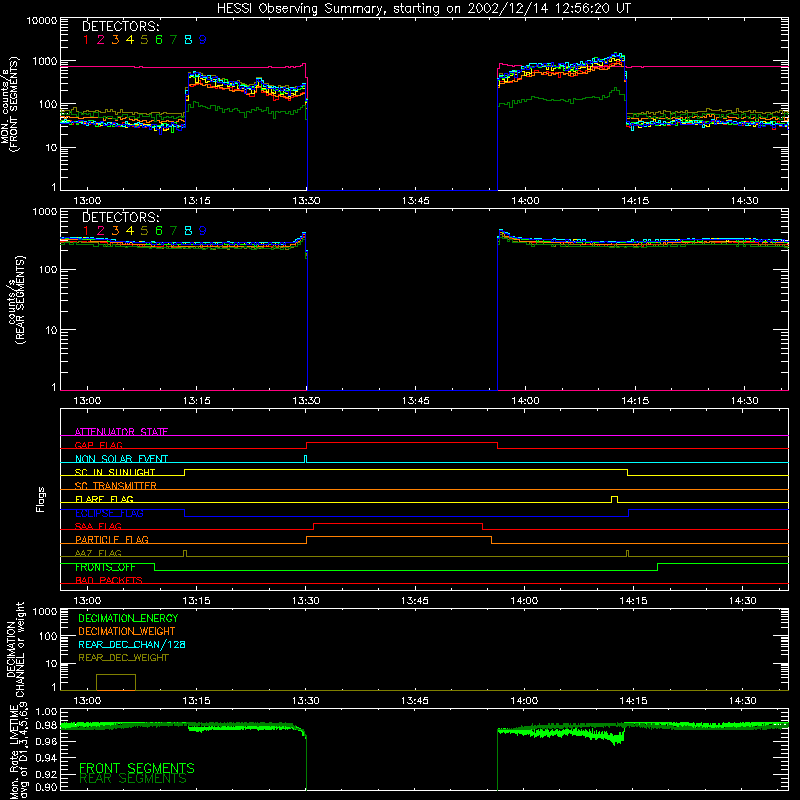Select the GAP_FLAG label
This screenshot has width=800, height=800.
(98, 445)
